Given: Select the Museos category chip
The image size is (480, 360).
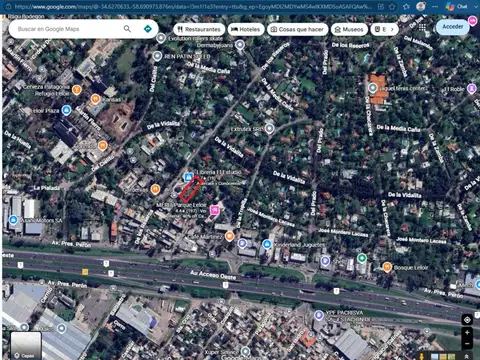Looking at the screenshot, I should tap(349, 29).
